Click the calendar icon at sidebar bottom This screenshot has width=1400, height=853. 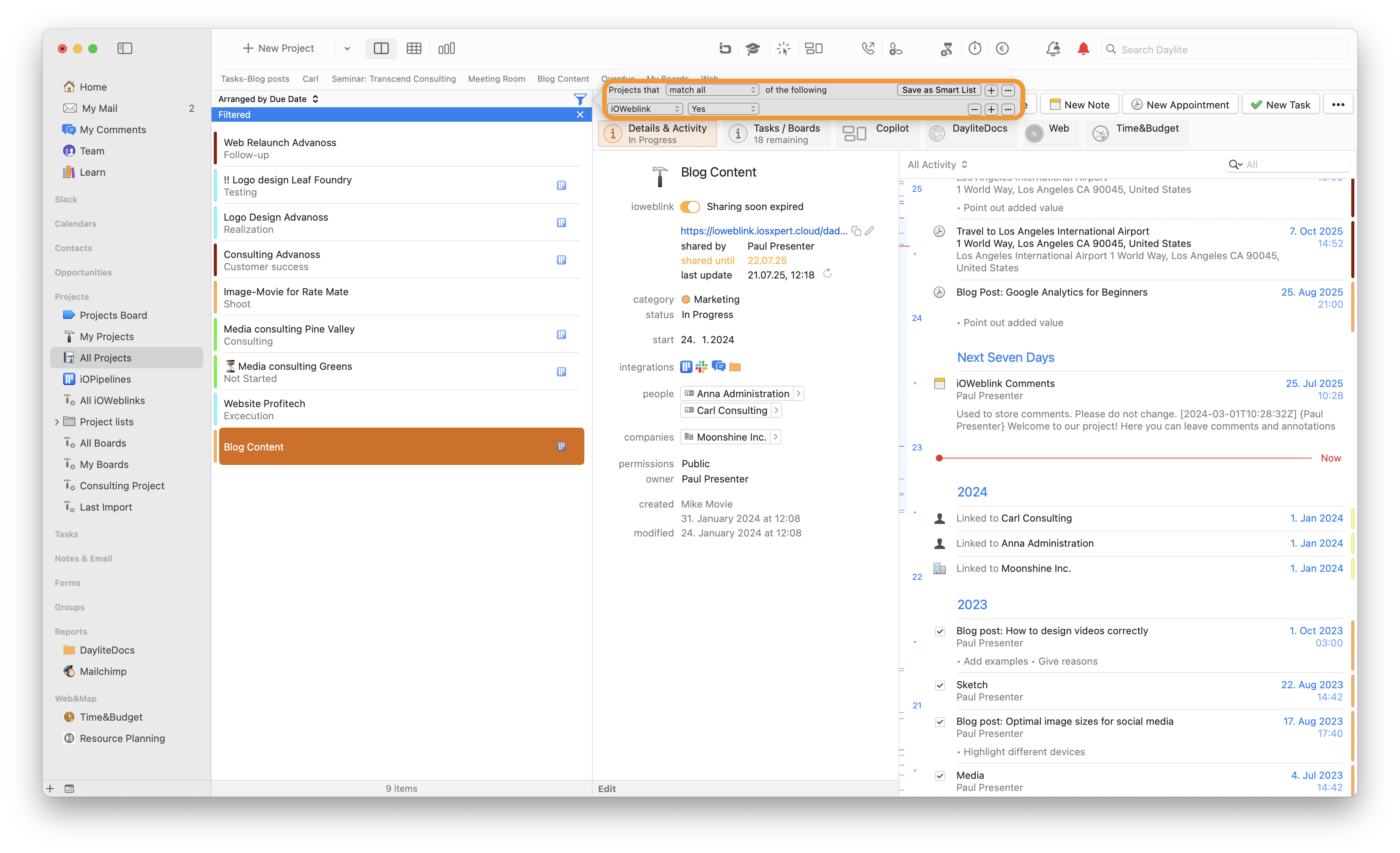pos(69,789)
